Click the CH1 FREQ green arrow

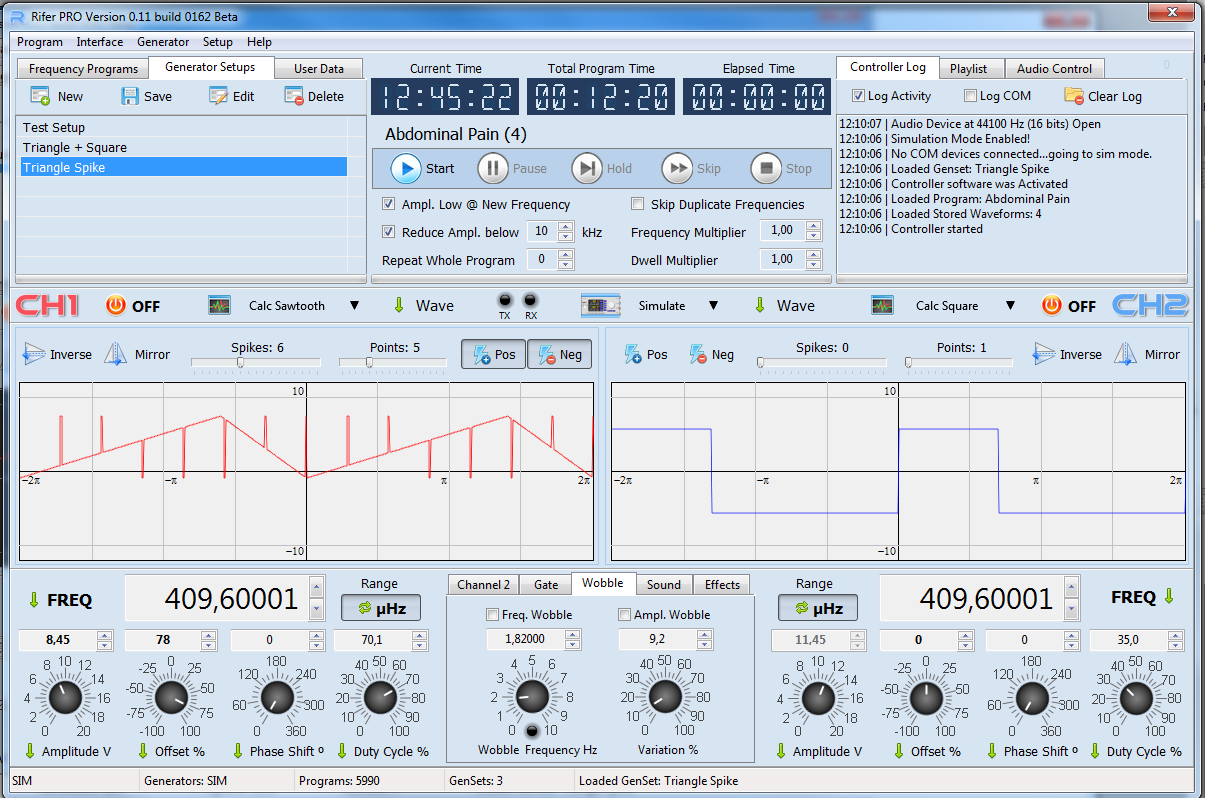(33, 599)
